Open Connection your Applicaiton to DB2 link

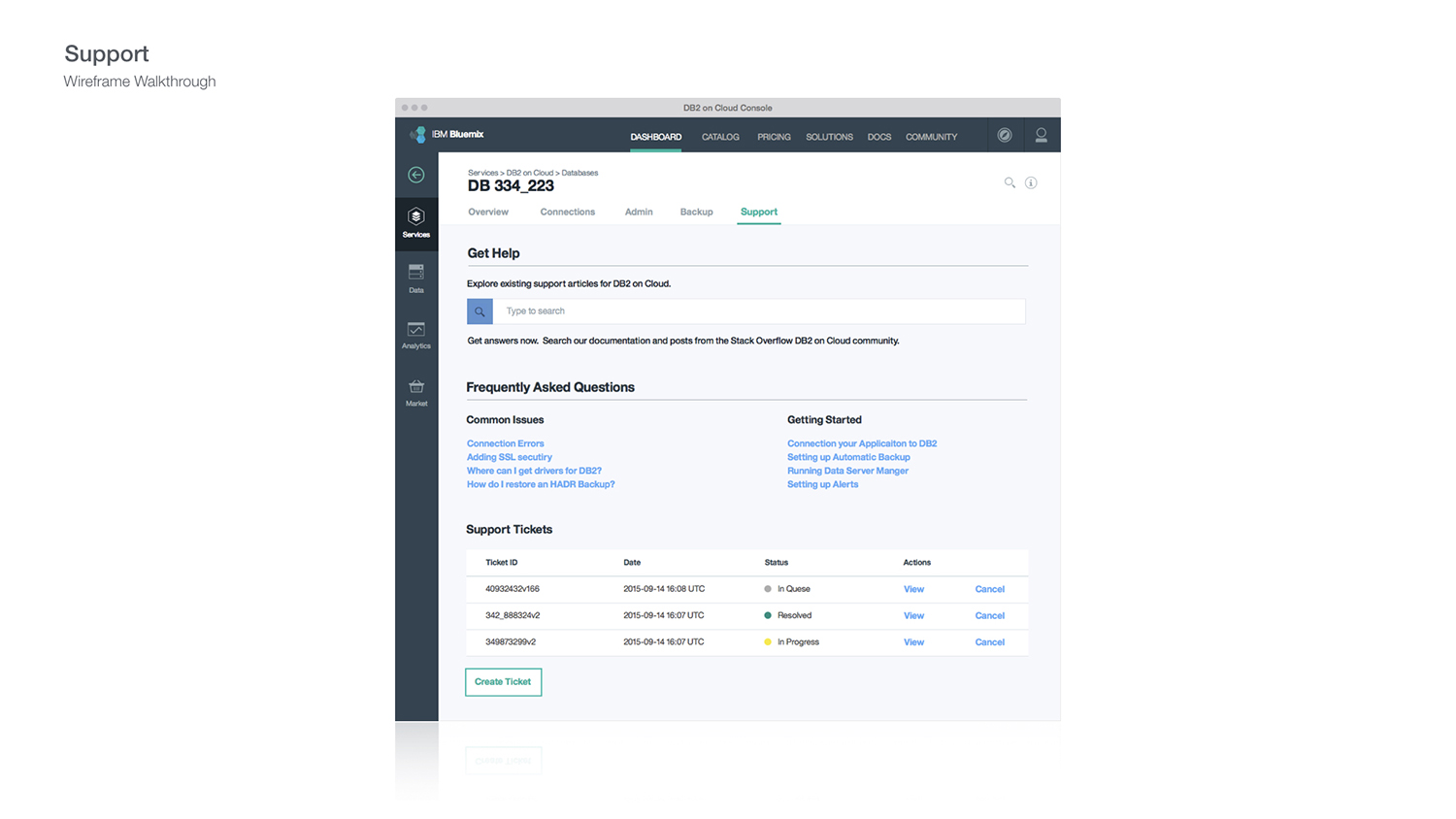click(862, 443)
